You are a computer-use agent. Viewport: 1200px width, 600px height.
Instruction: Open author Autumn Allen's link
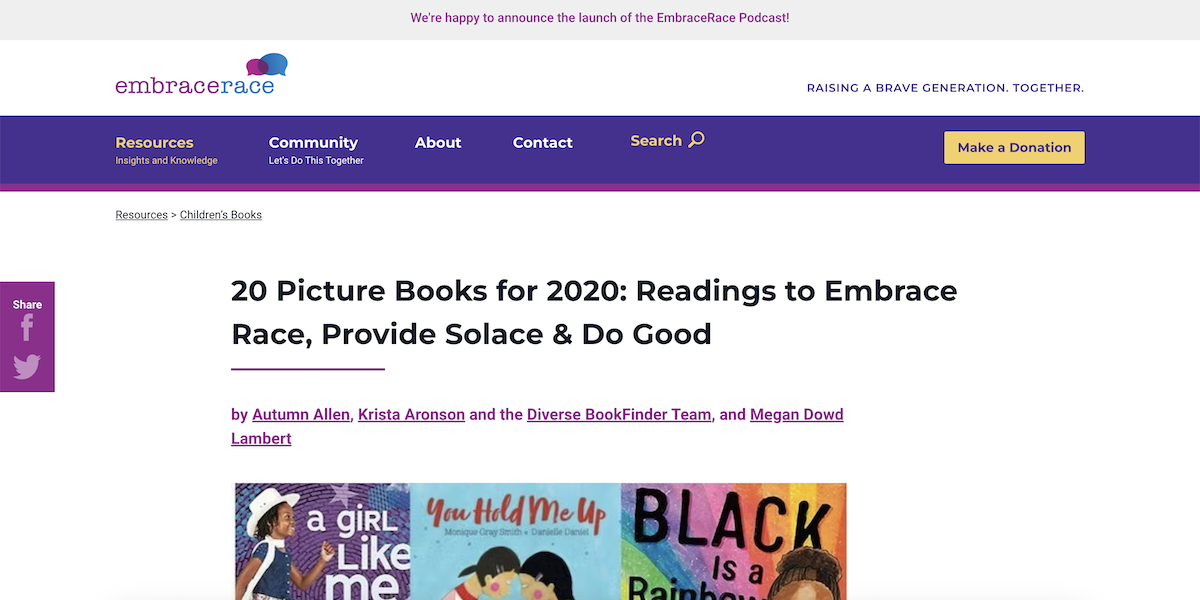click(301, 414)
